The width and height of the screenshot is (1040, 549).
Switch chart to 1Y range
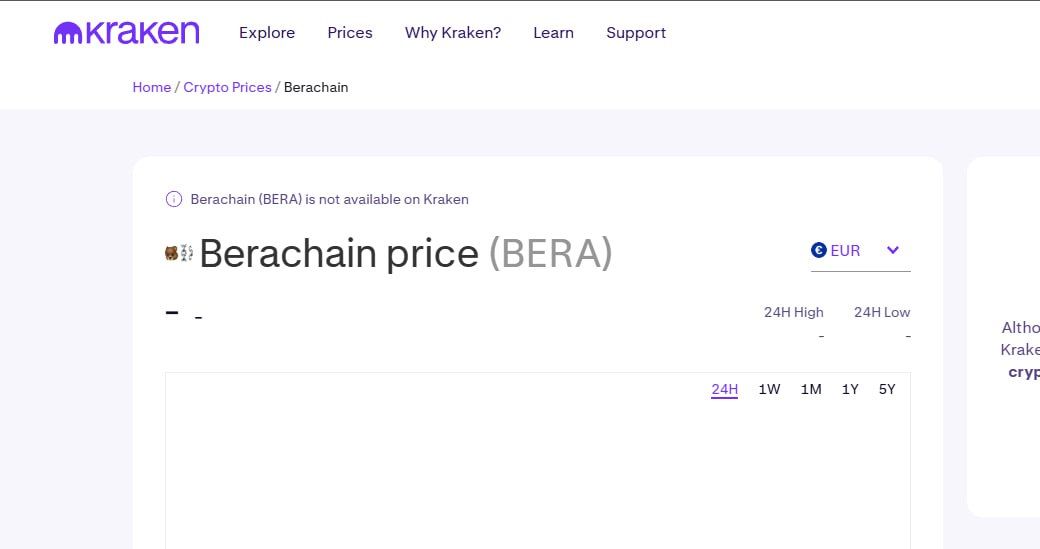coord(850,389)
